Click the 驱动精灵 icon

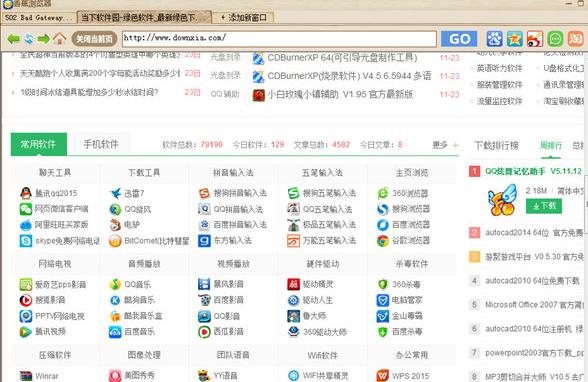(293, 284)
